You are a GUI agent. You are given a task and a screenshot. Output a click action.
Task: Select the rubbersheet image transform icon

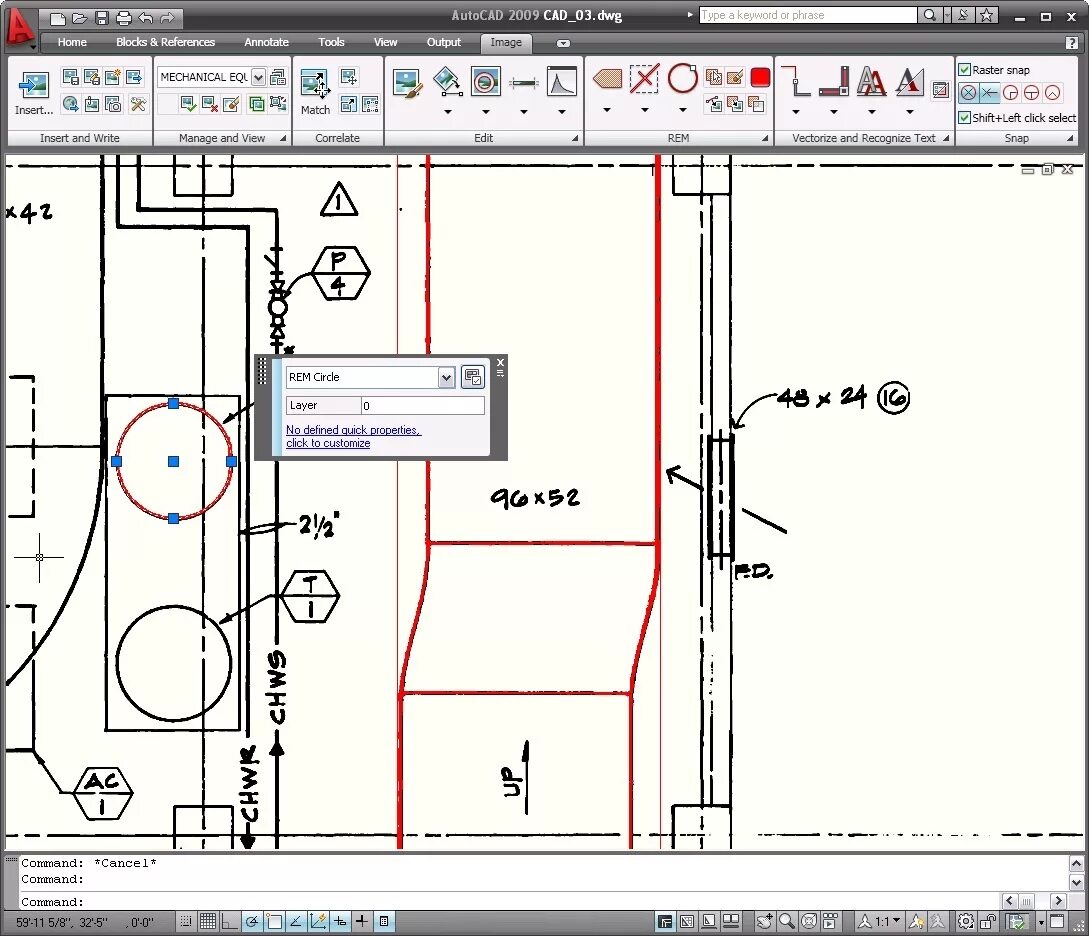pyautogui.click(x=448, y=81)
